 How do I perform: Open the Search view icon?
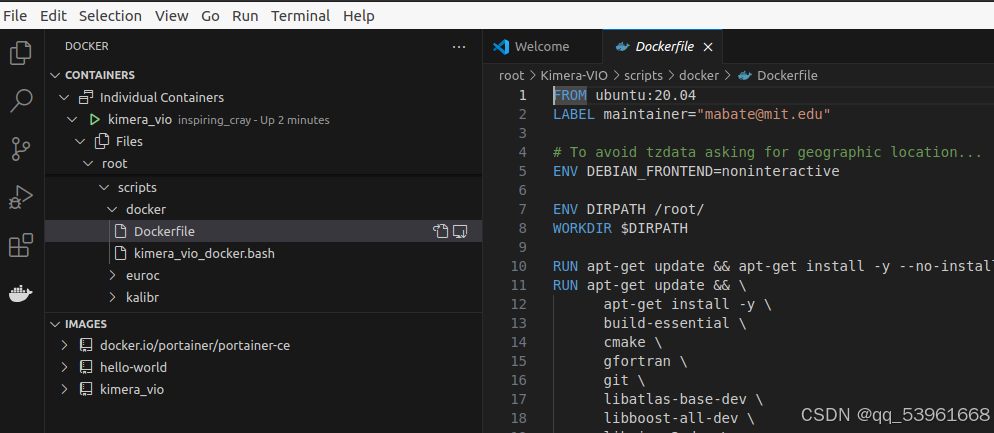point(21,100)
